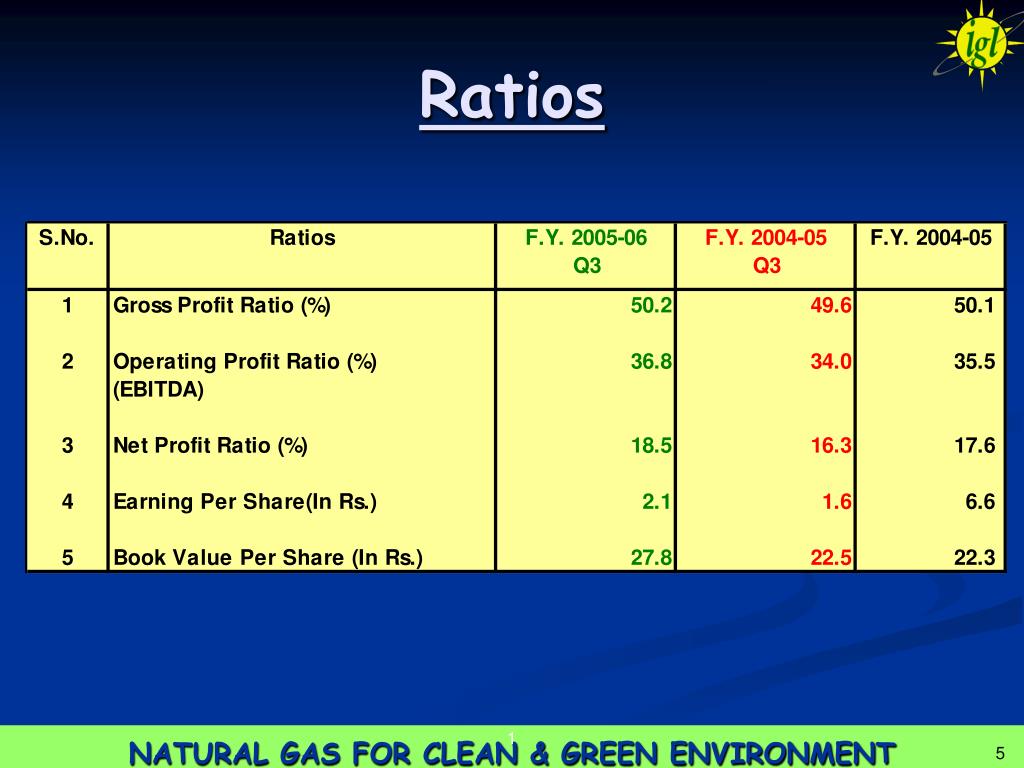Select serial number 5 in the S.No. column
1024x768 pixels.
[67, 558]
